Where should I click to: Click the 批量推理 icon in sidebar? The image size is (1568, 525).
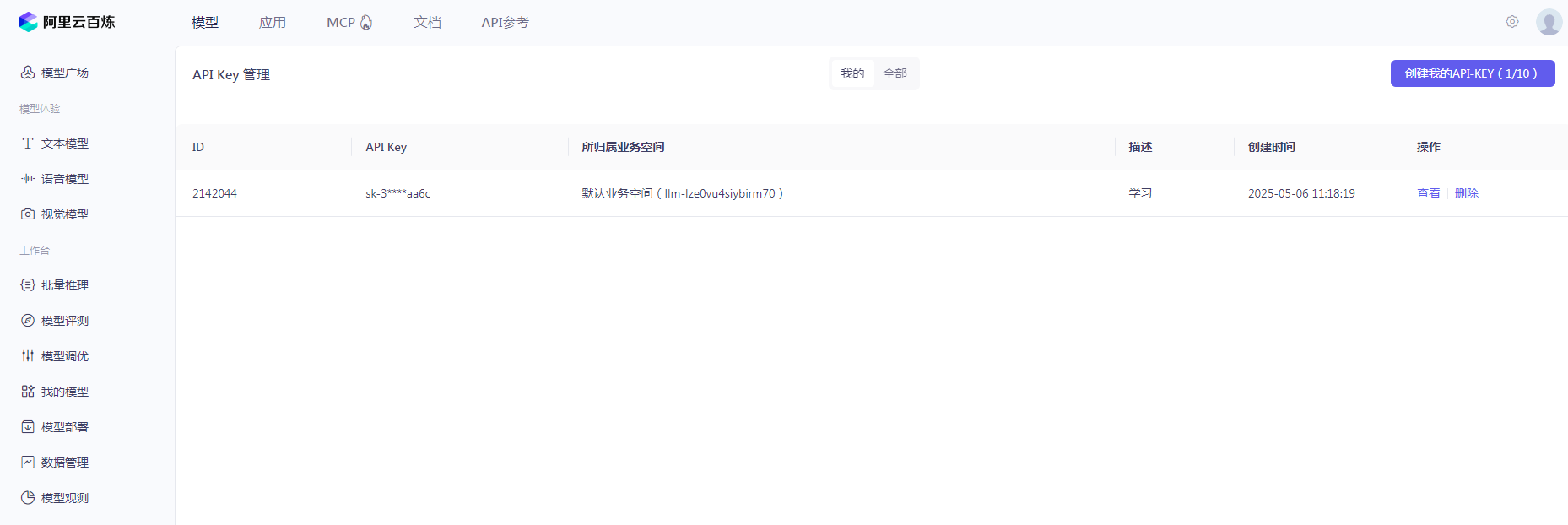28,285
